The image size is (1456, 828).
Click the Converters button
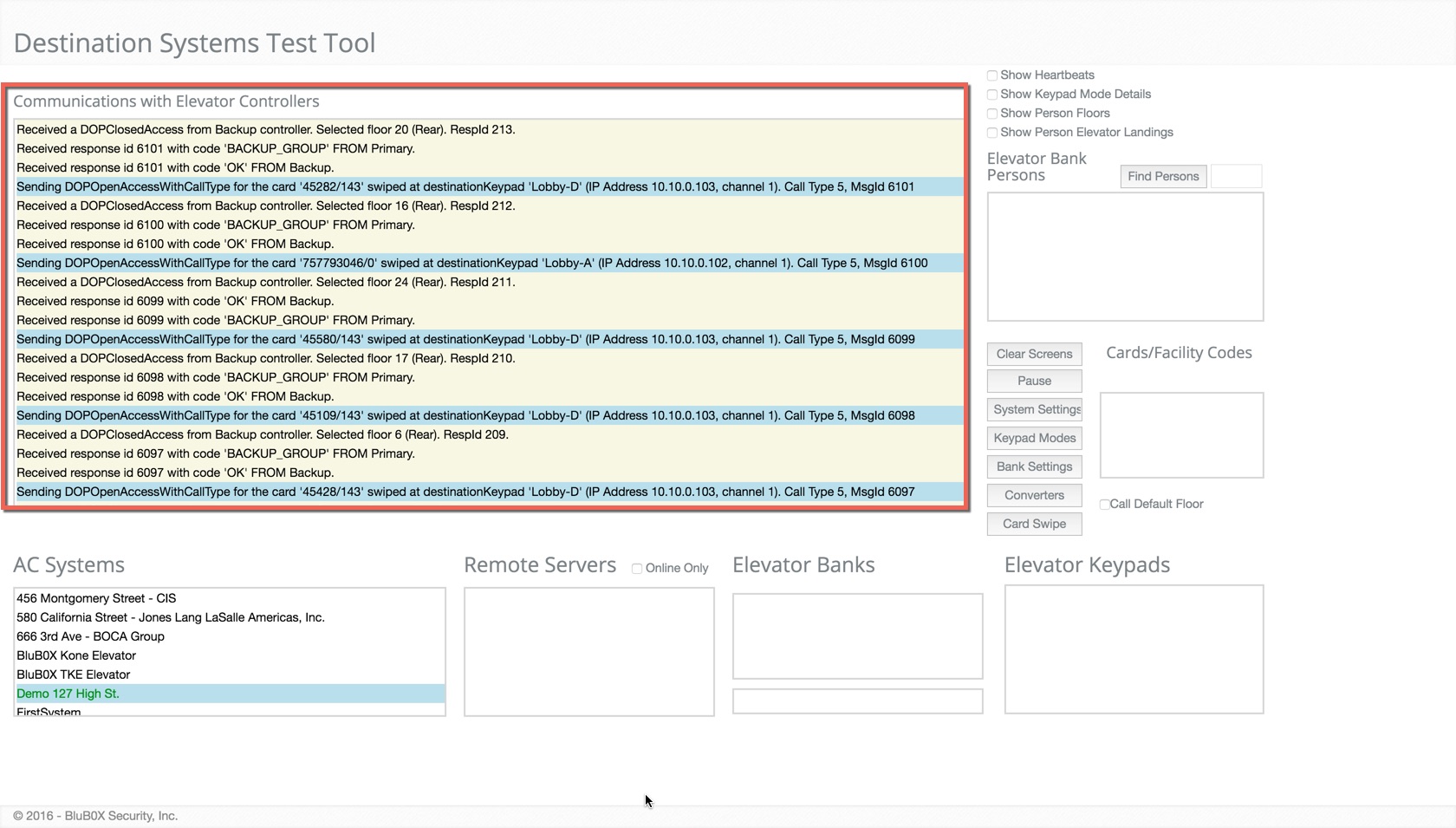pyautogui.click(x=1034, y=495)
